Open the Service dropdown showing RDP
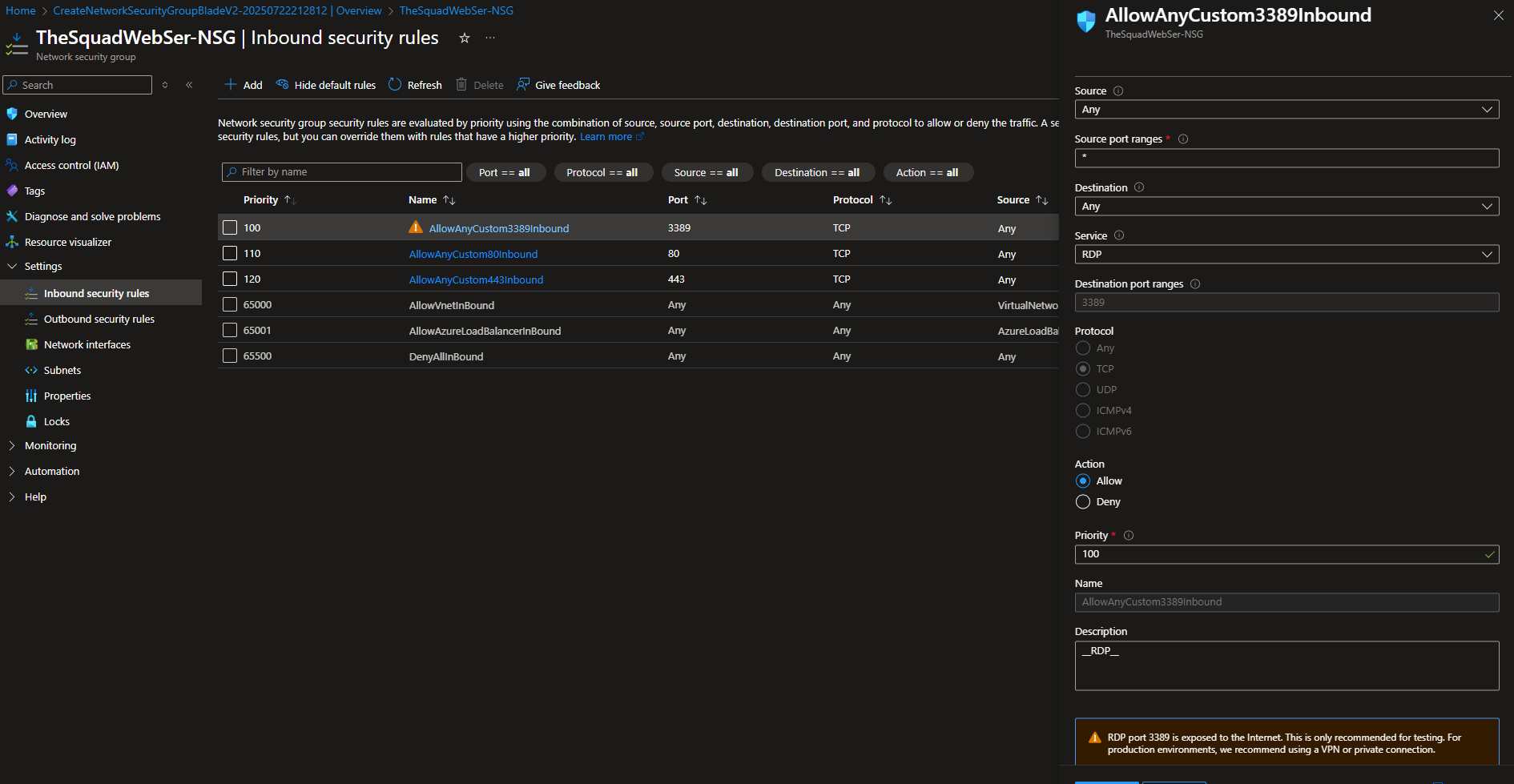The image size is (1514, 784). [x=1286, y=255]
